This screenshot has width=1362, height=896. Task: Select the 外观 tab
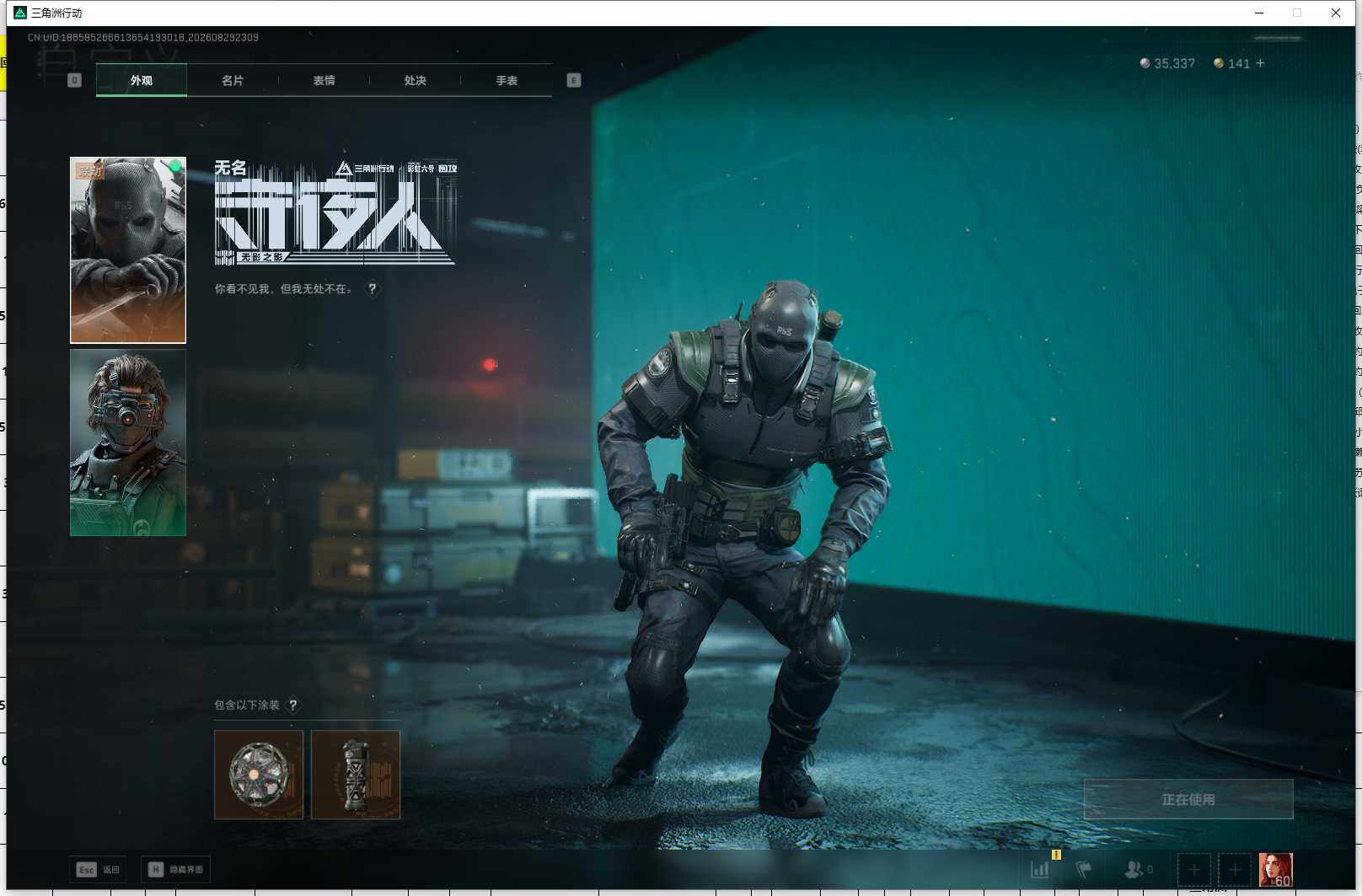(142, 81)
